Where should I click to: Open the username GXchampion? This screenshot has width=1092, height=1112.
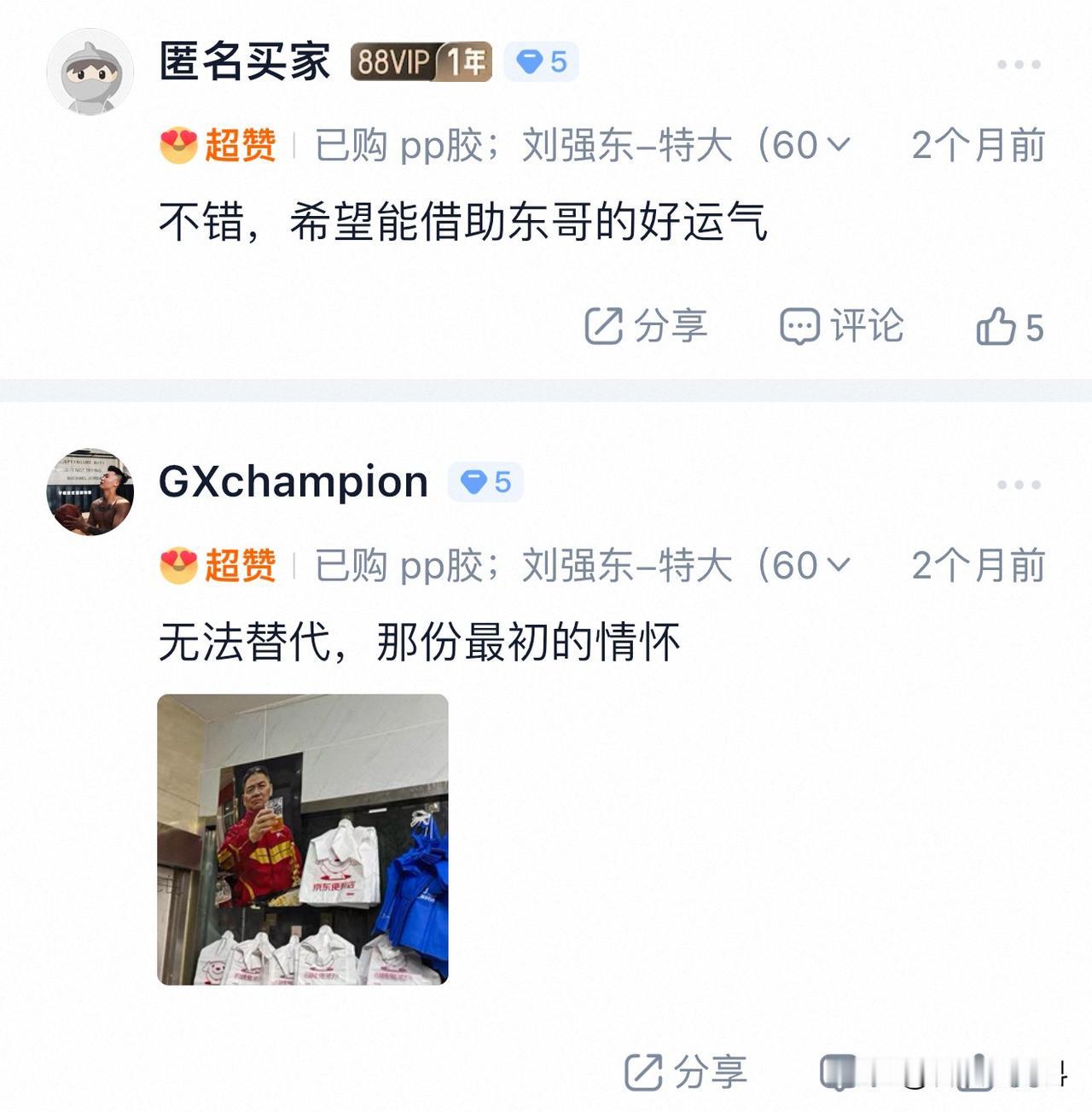tap(293, 482)
